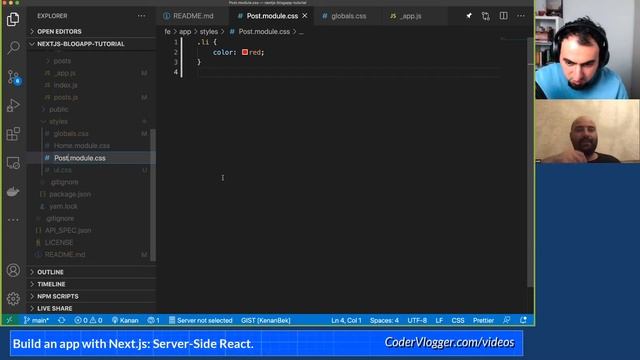
Task: Expand the Timeline section
Action: click(x=92, y=284)
